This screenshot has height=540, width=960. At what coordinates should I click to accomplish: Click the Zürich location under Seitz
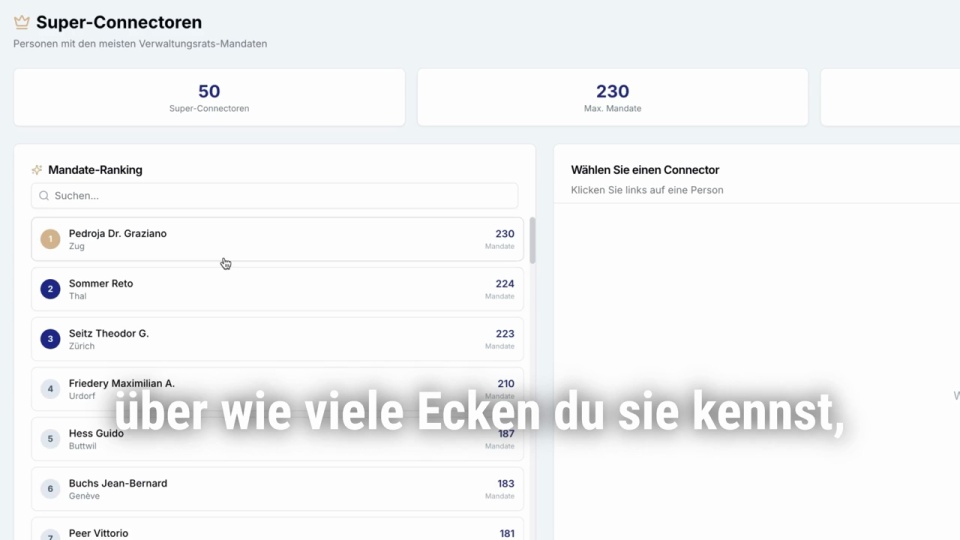[81, 346]
